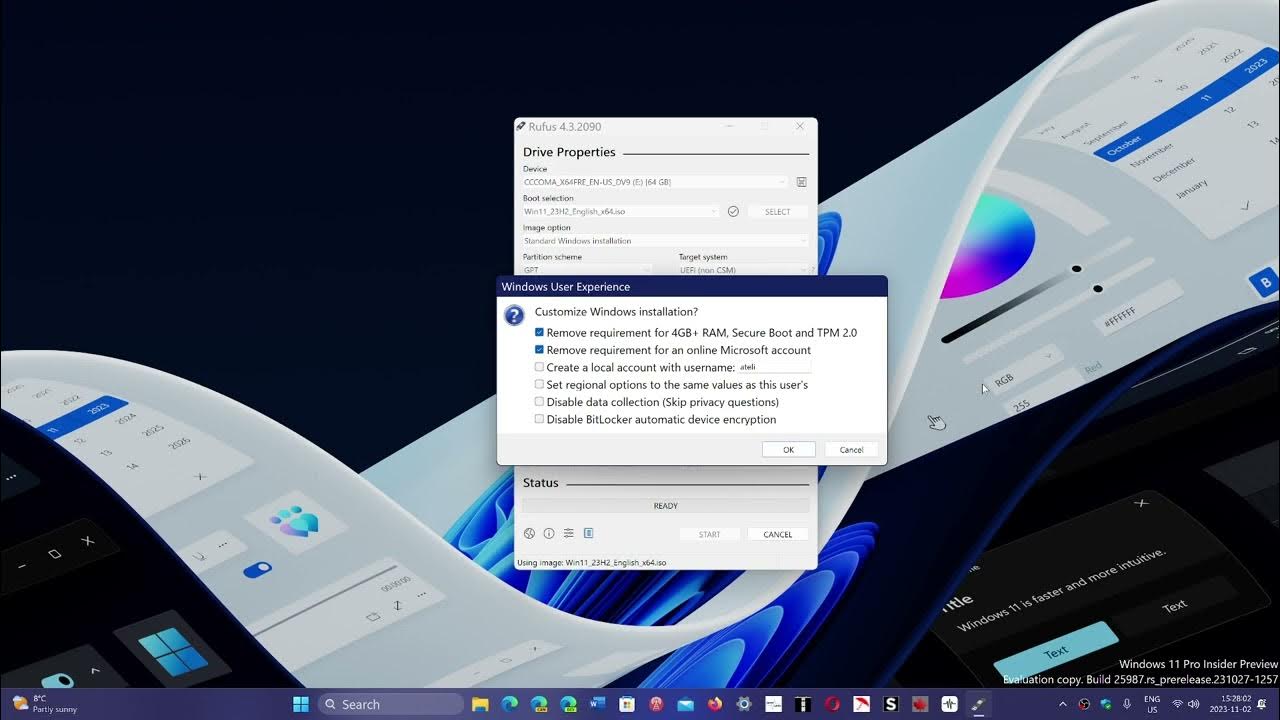1280x720 pixels.
Task: Click Drive Properties heading in Rufus
Action: pyautogui.click(x=569, y=152)
